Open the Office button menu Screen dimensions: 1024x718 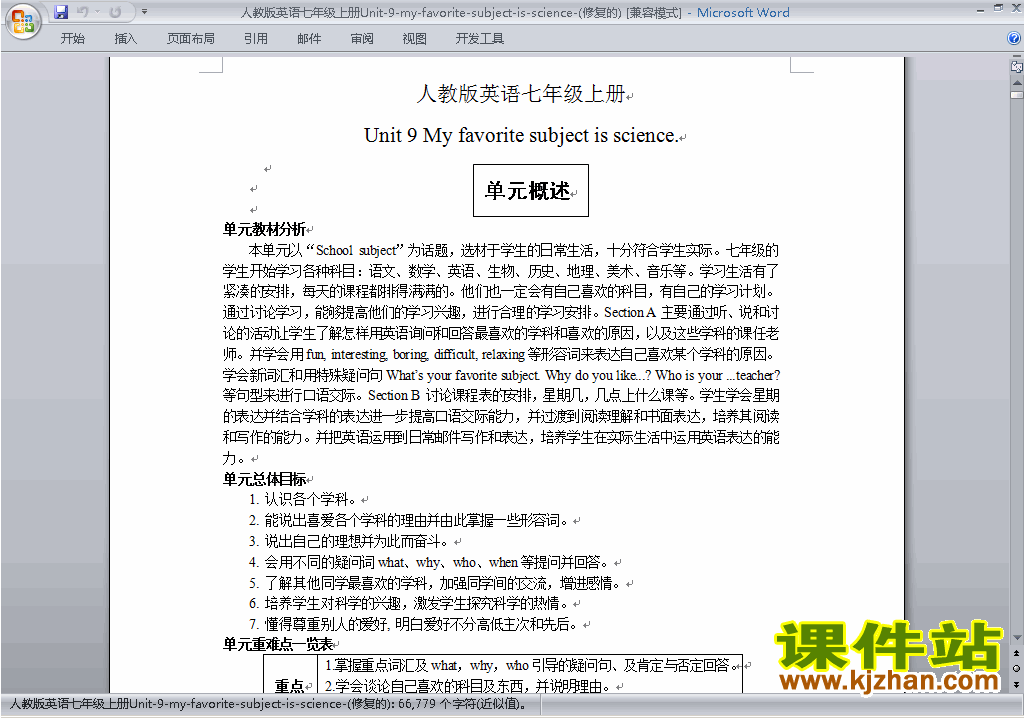coord(24,22)
